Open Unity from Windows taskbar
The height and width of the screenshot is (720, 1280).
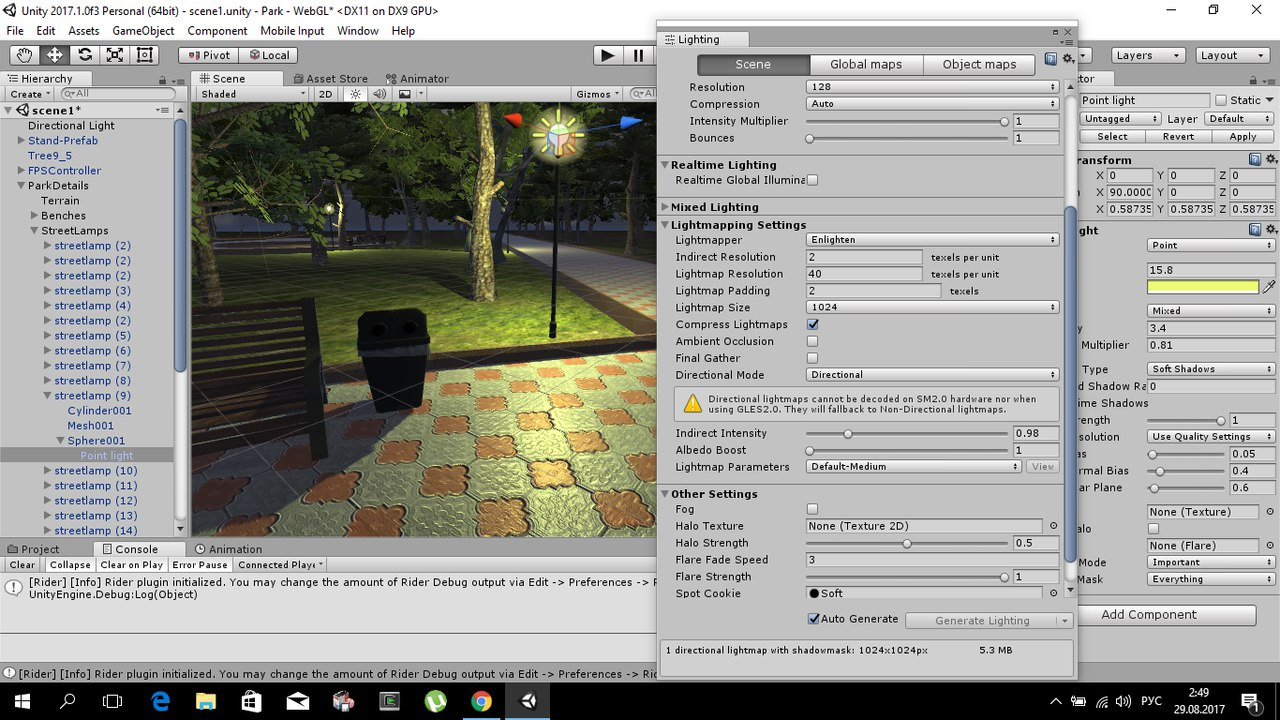coord(527,701)
